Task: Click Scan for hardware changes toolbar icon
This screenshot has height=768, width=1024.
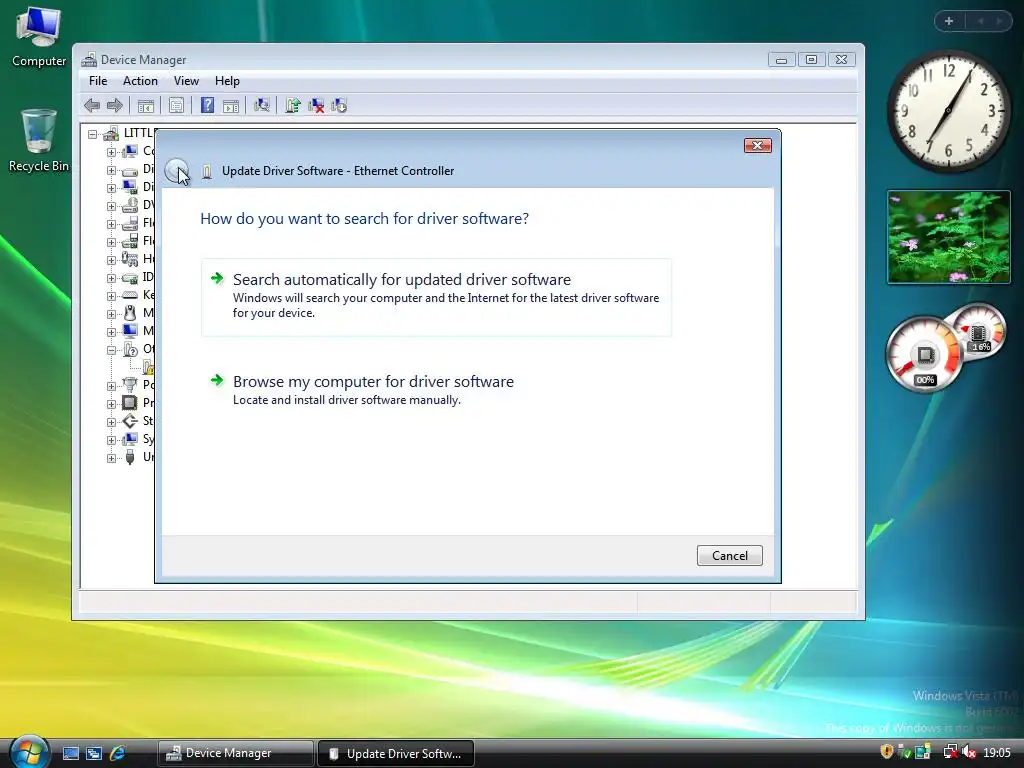Action: pos(262,105)
